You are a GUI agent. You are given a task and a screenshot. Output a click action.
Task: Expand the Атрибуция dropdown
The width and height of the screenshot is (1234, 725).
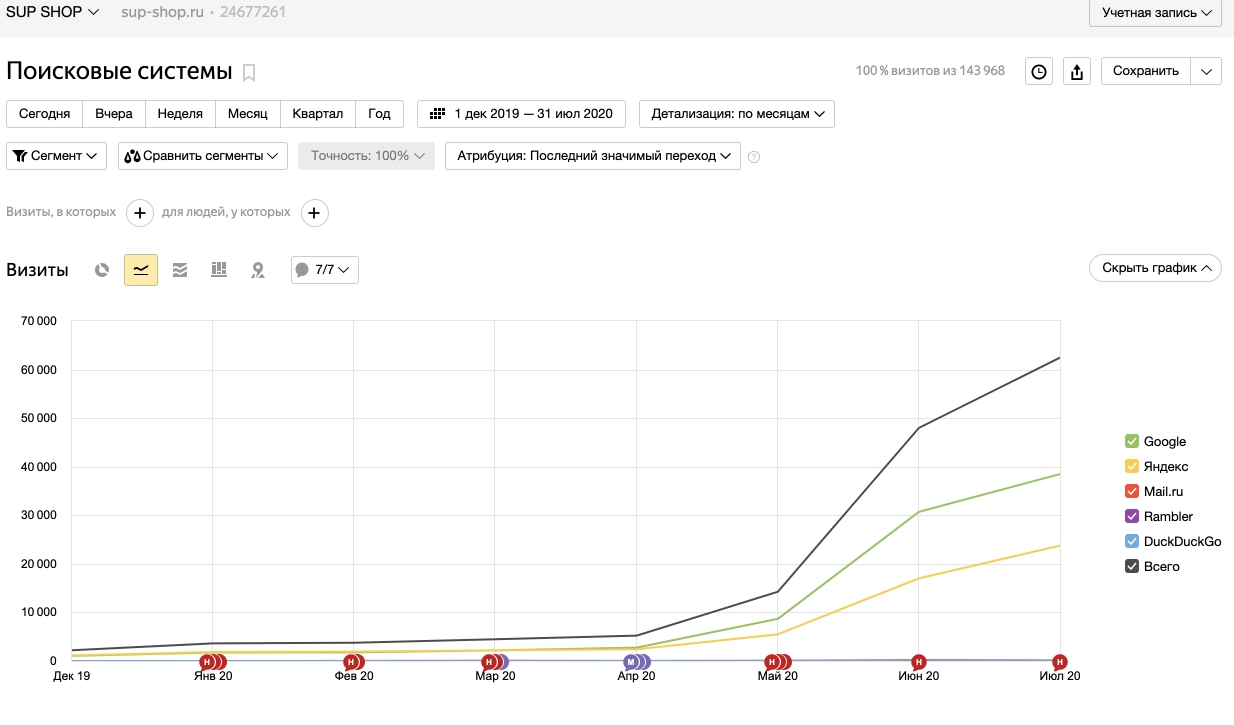pyautogui.click(x=592, y=156)
